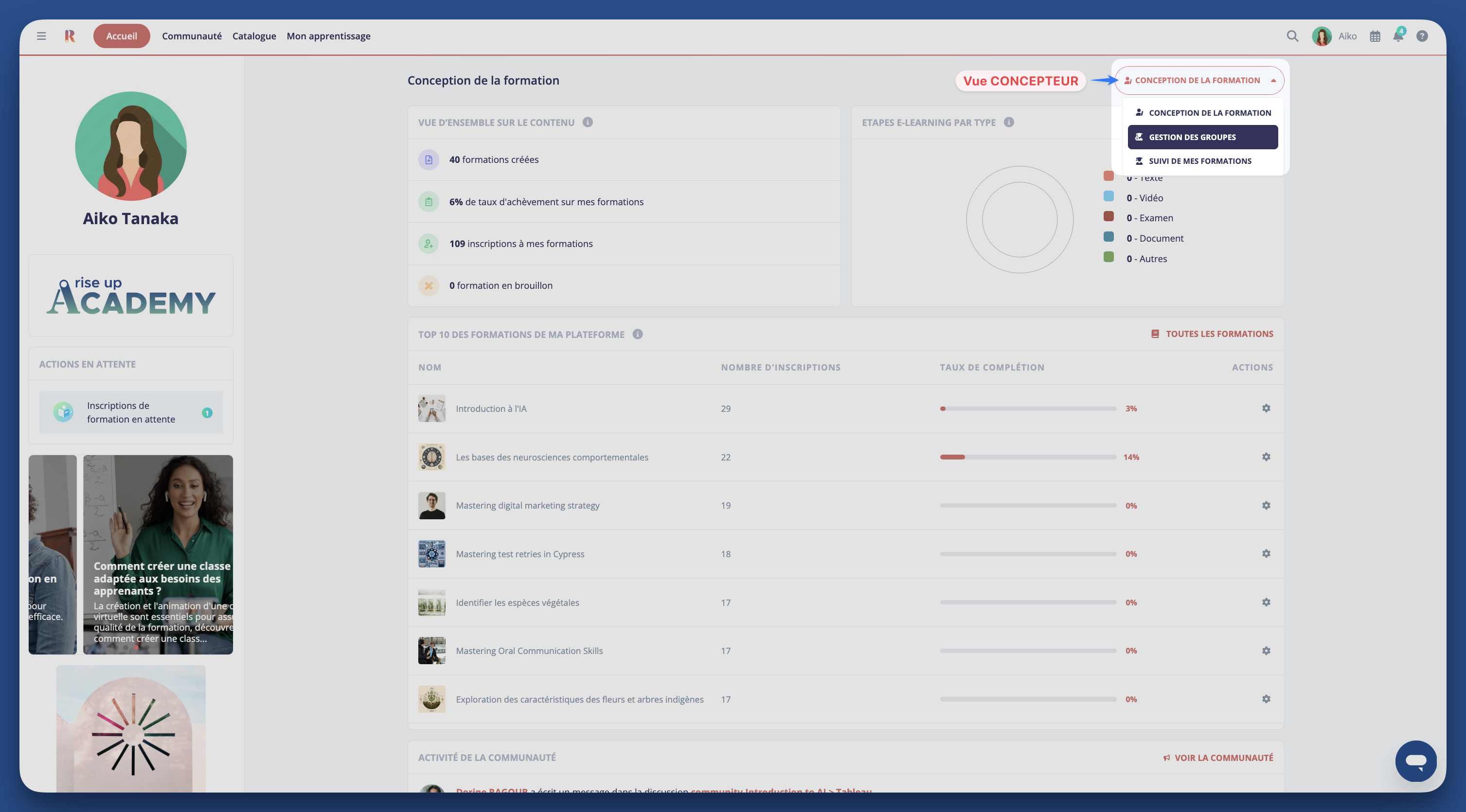
Task: Open the chat bubble widget
Action: coord(1415,761)
